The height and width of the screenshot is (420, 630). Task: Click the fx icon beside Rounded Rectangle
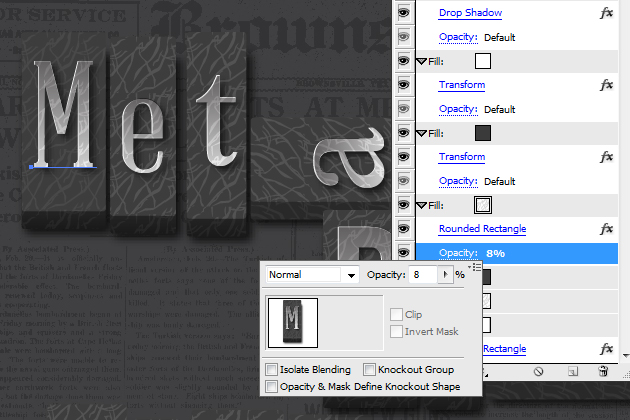tap(606, 229)
